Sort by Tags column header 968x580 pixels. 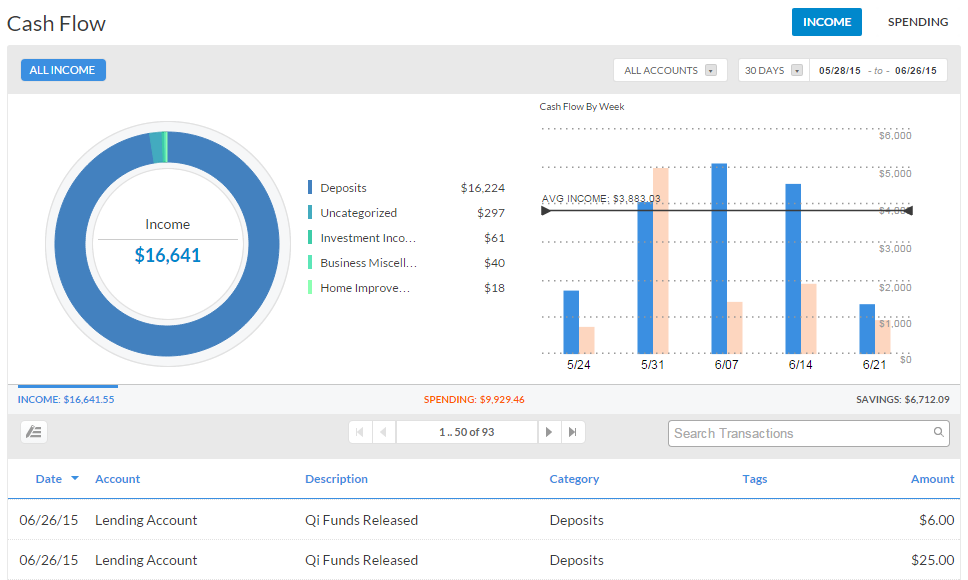click(x=754, y=479)
